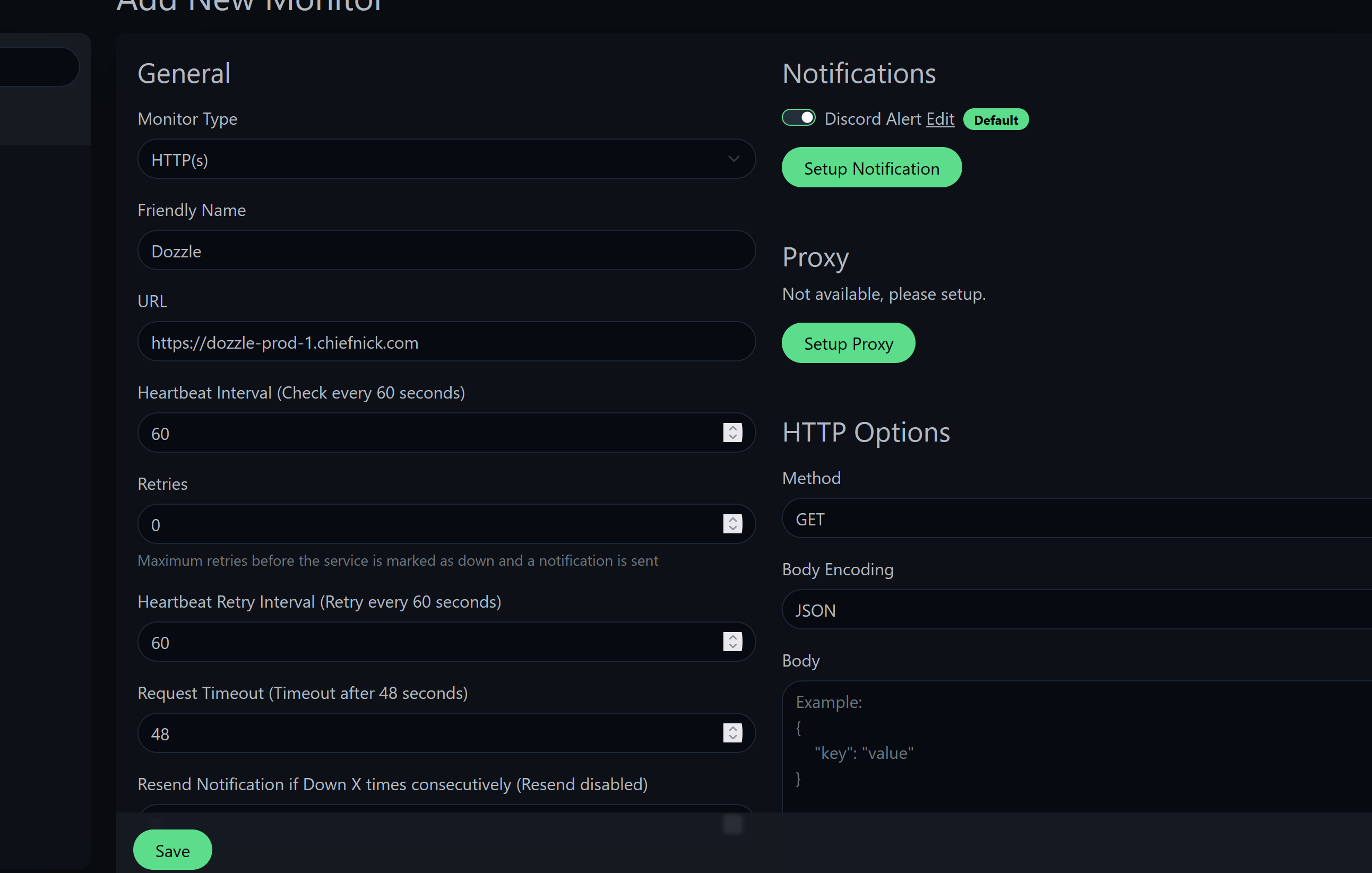Increase Retries using the stepper arrows
Image resolution: width=1372 pixels, height=873 pixels.
pos(733,520)
